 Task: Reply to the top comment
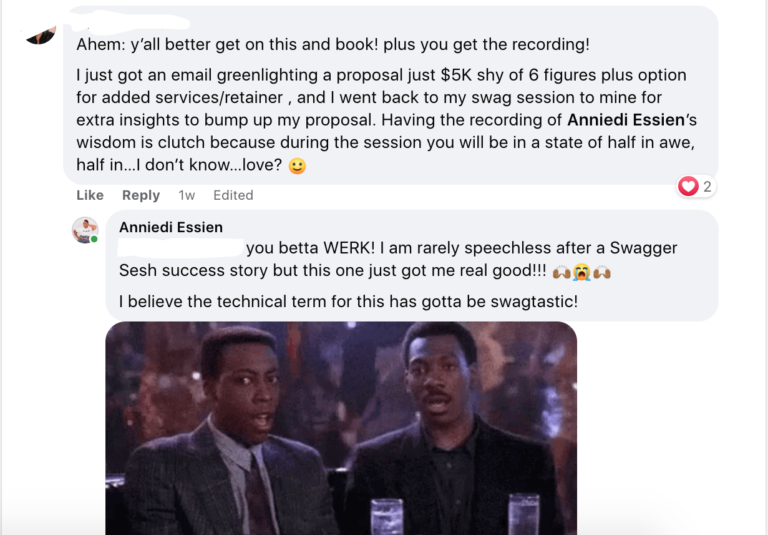pos(141,195)
